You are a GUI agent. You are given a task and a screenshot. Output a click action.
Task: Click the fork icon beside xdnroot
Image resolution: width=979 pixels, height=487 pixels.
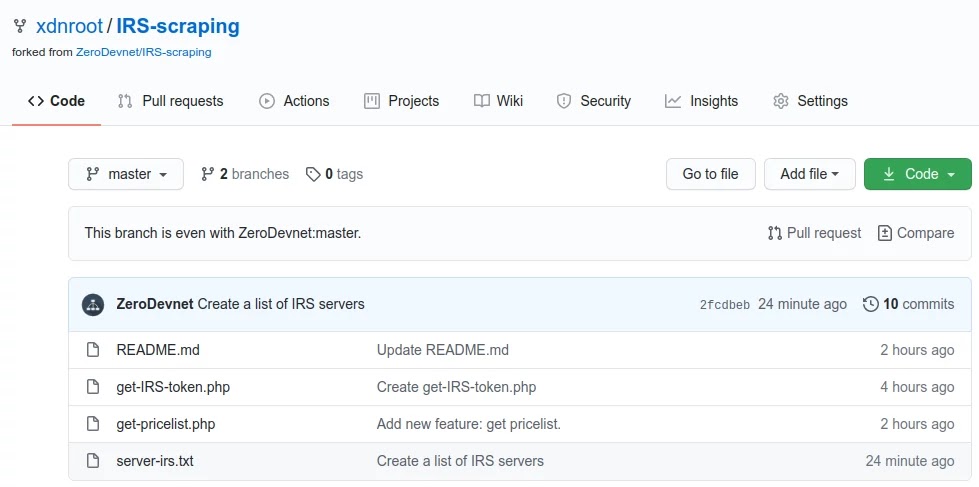(20, 26)
